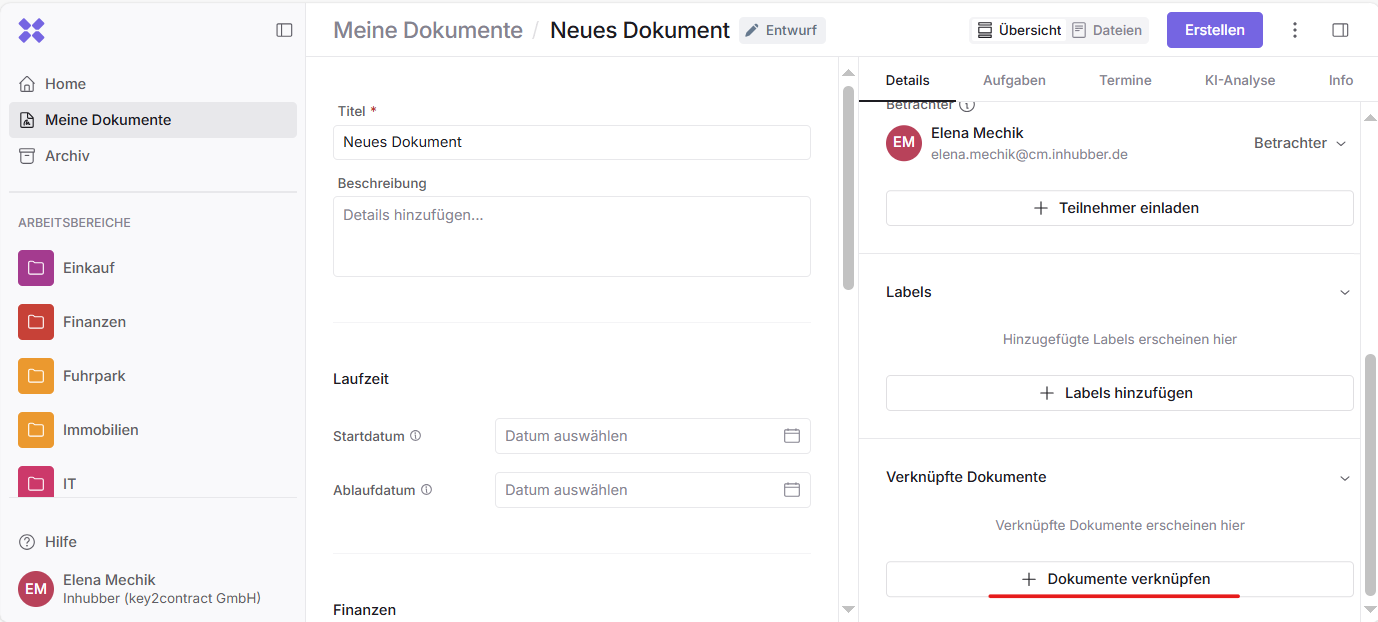Switch to Dateien view
Screen dimensions: 1378x622
pos(1107,30)
